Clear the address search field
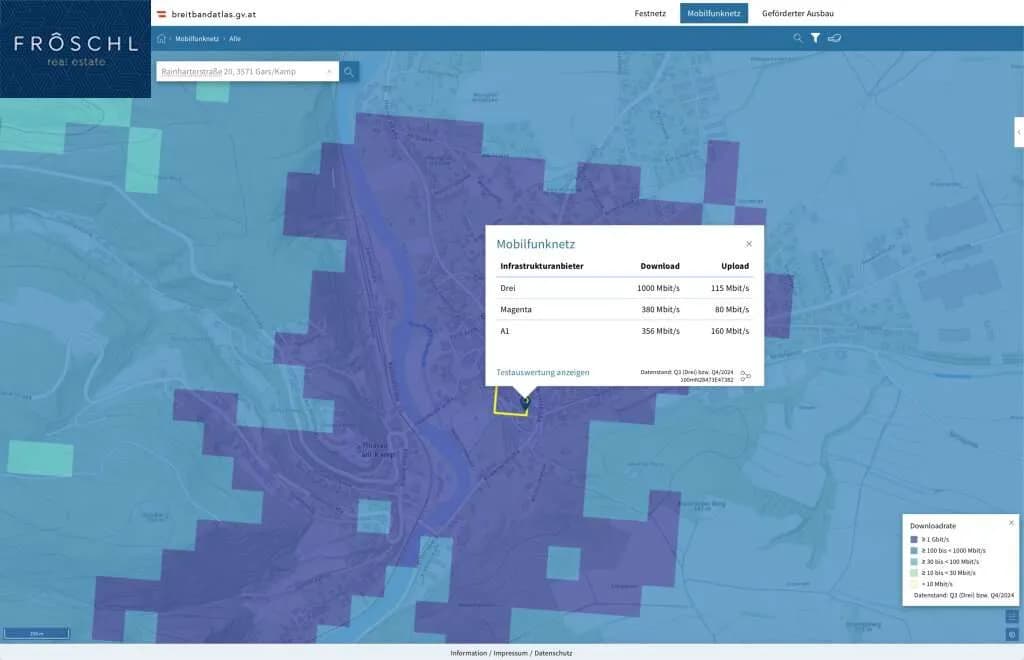 pos(329,72)
